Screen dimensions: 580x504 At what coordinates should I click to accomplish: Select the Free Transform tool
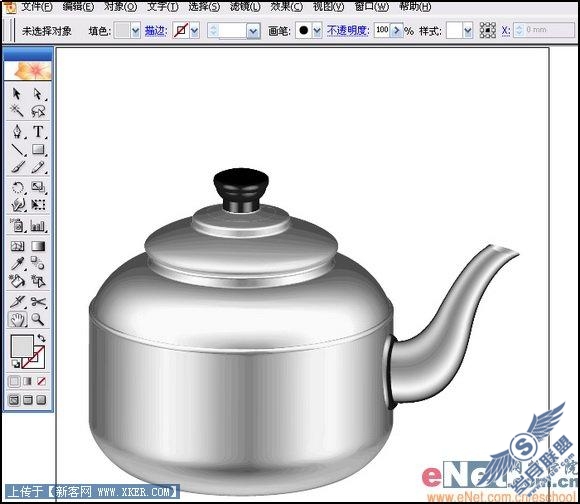[38, 204]
